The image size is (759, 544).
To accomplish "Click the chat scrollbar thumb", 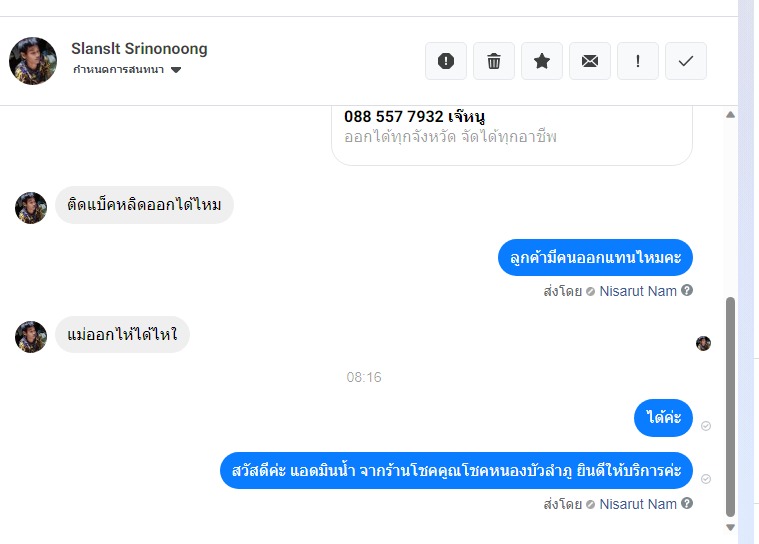I will [730, 407].
